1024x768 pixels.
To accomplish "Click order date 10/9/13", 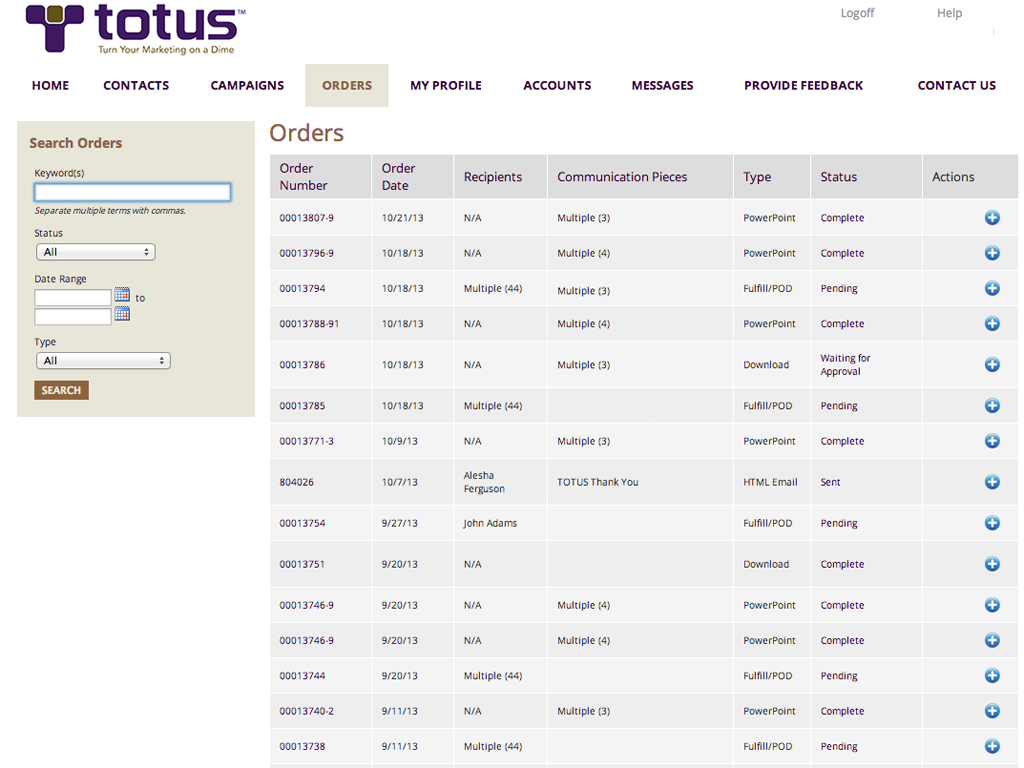I will (400, 441).
